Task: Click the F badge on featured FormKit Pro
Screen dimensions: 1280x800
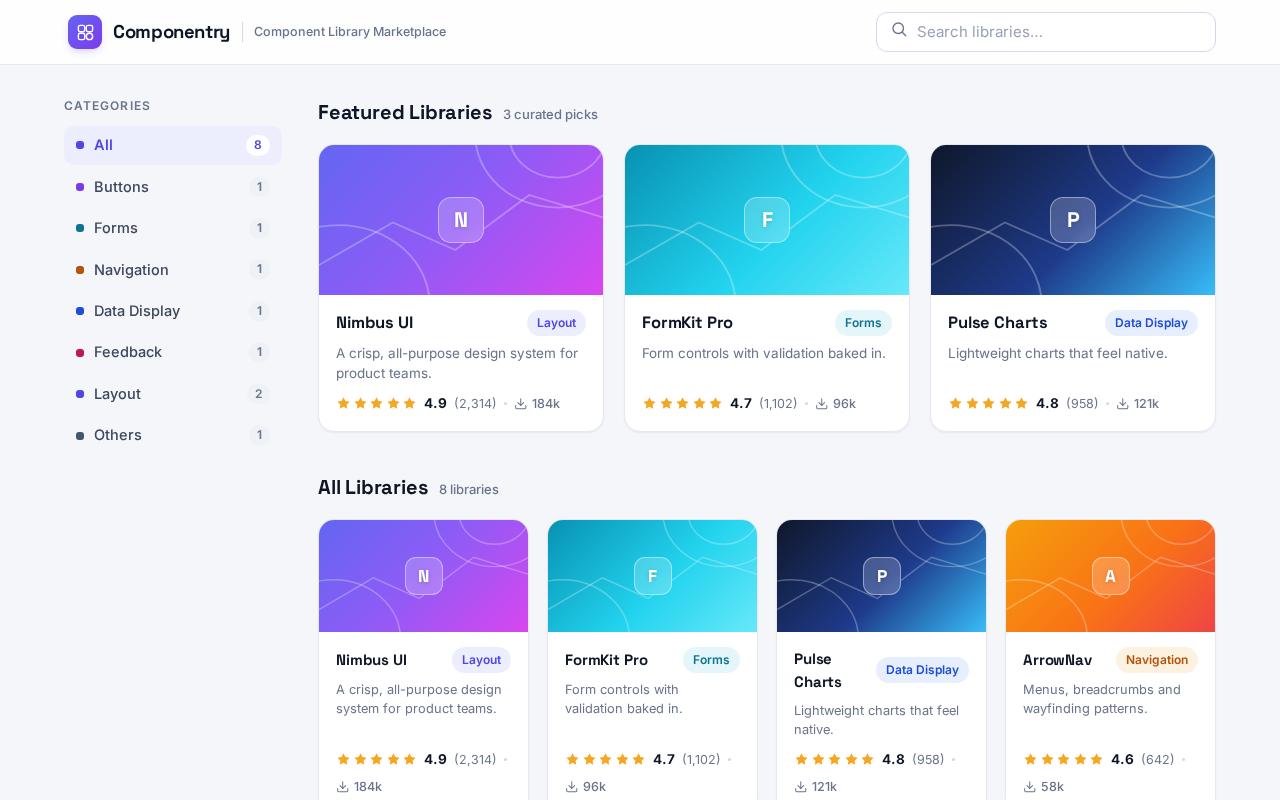Action: coord(767,220)
